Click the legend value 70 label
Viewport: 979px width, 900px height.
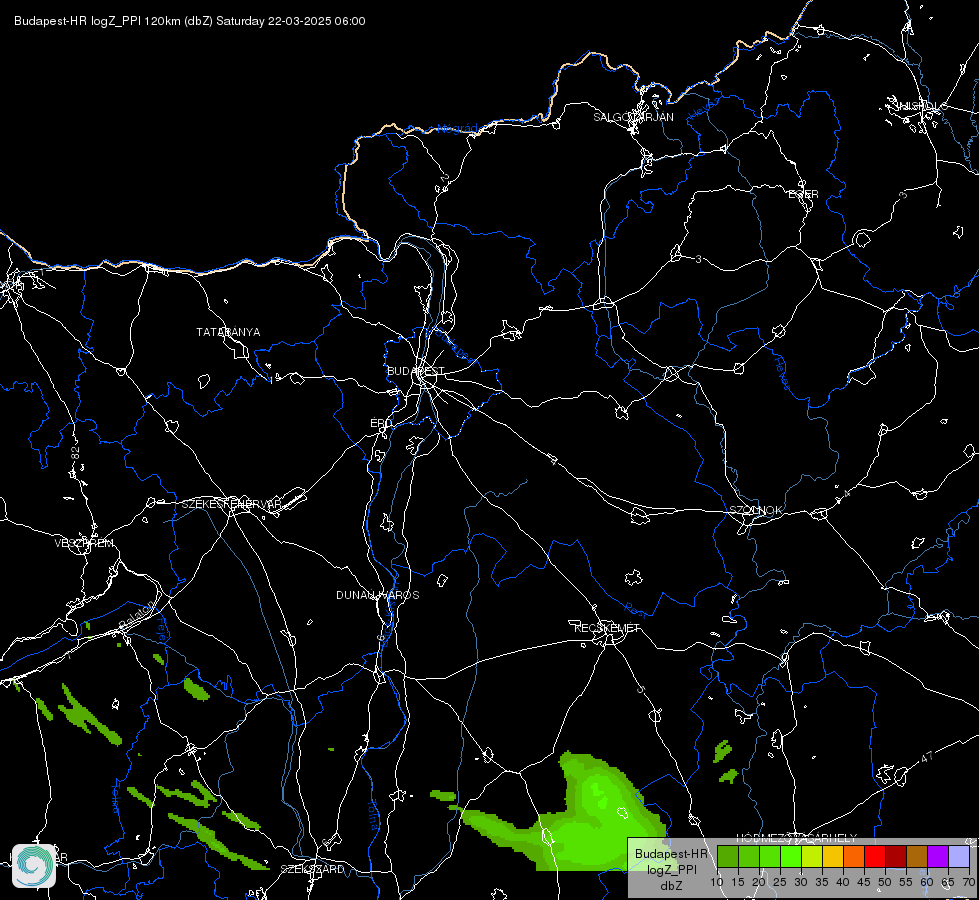click(x=968, y=883)
